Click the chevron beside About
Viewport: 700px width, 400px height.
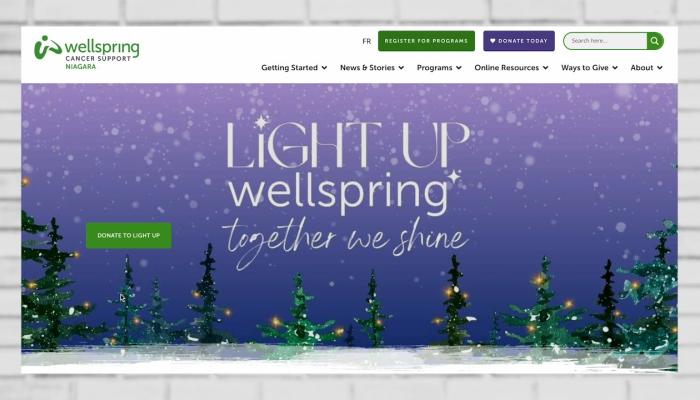660,68
